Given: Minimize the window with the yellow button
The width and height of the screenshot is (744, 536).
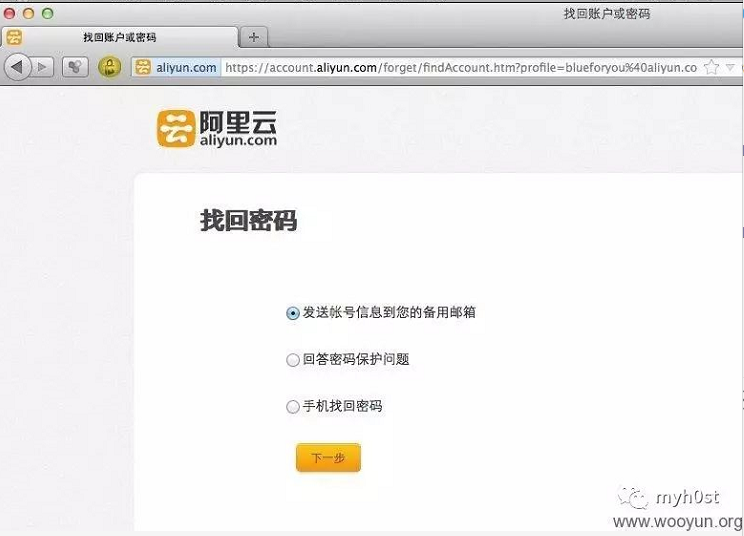Looking at the screenshot, I should pyautogui.click(x=28, y=13).
